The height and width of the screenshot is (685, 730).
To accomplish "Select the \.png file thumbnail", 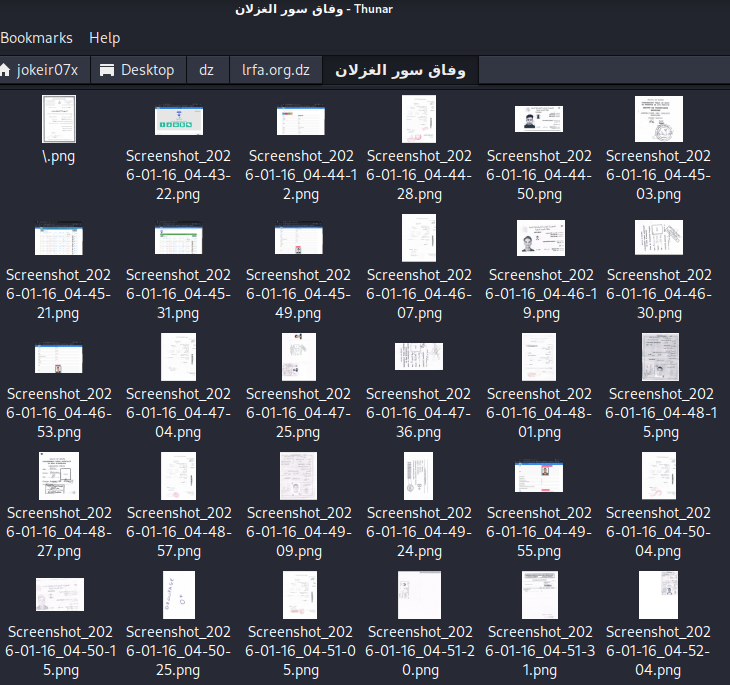I will click(59, 119).
